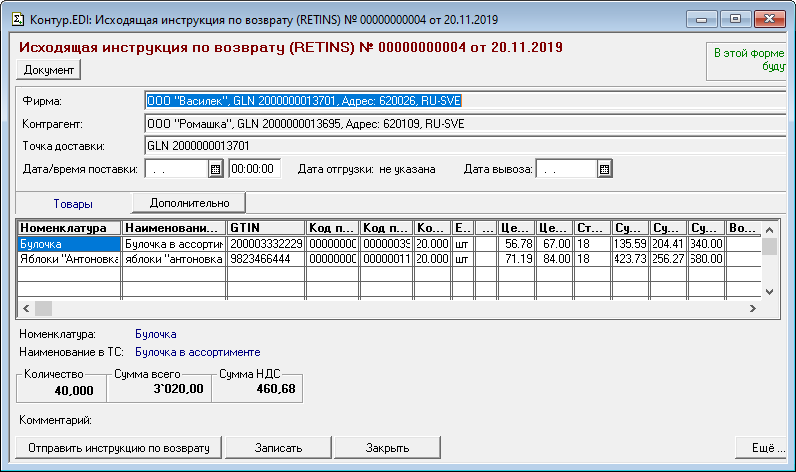Screen dimensions: 796x472
Task: Click the price cell 84.00
Action: tap(554, 259)
